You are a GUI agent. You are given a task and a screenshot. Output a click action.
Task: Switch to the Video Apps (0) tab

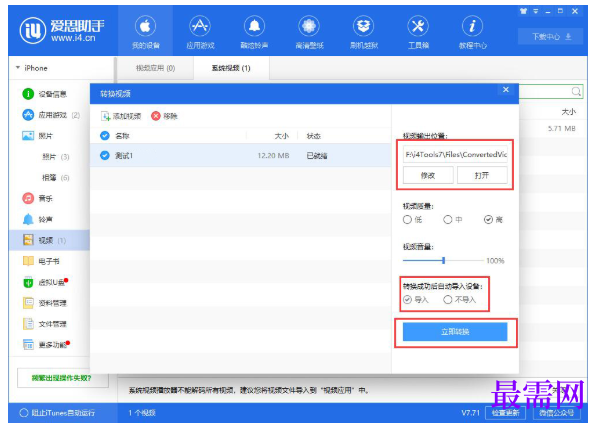[x=155, y=68]
